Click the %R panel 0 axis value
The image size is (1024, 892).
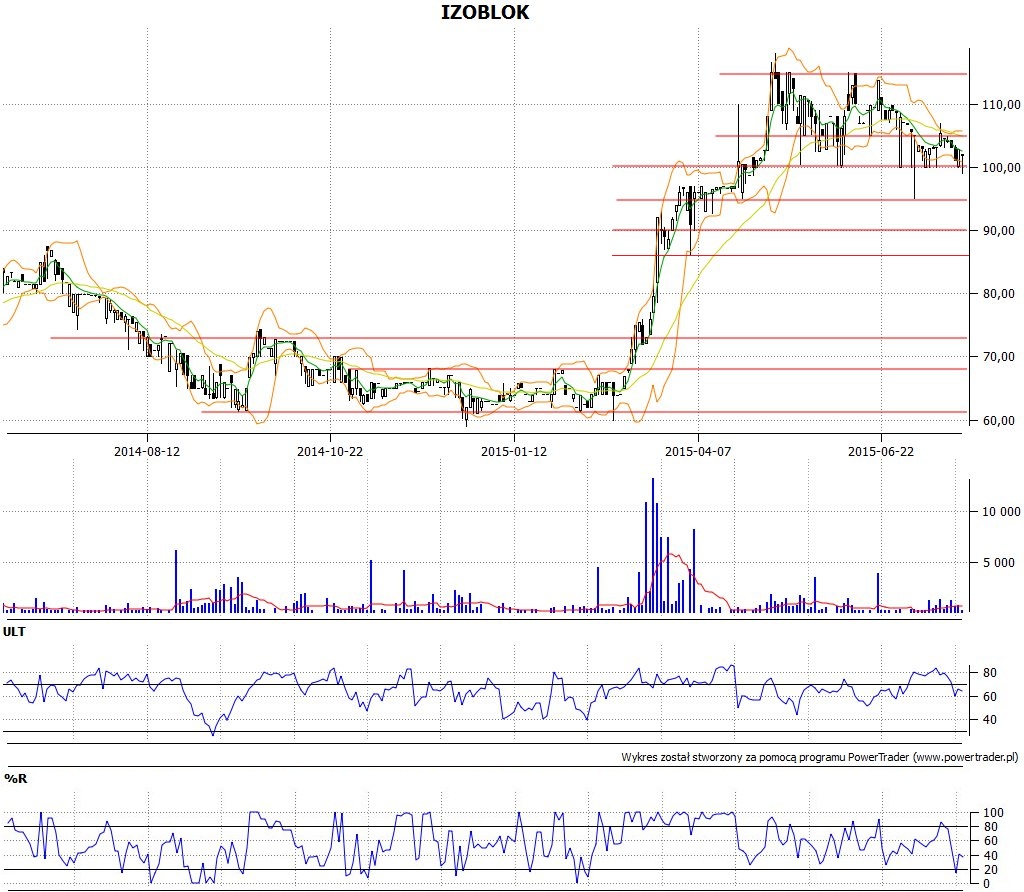[x=986, y=884]
